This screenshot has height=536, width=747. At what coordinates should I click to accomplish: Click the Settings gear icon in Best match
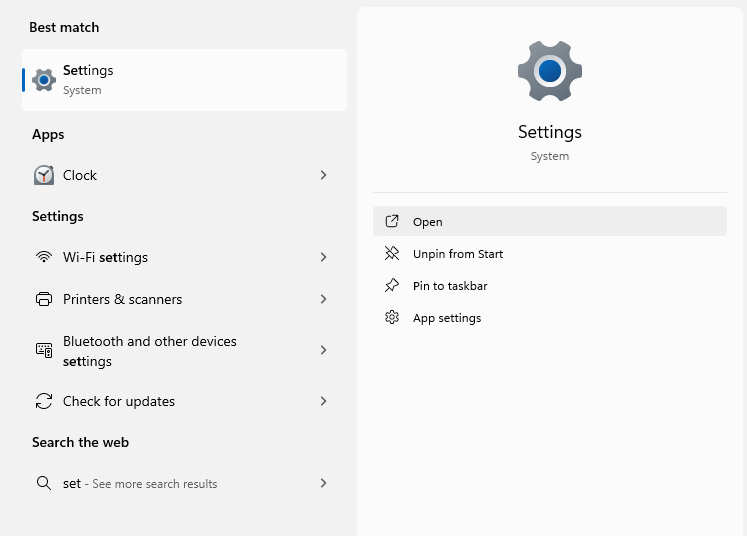click(x=44, y=80)
